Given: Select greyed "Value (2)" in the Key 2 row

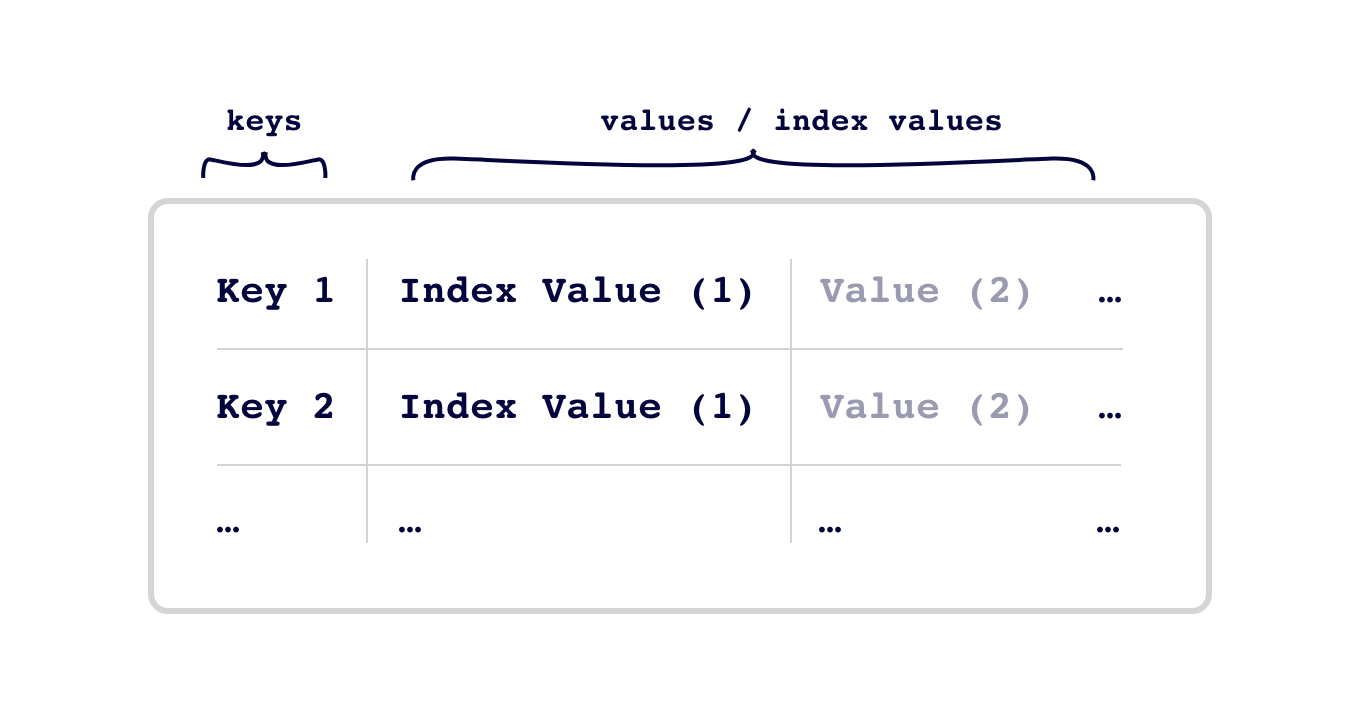Looking at the screenshot, I should (926, 407).
